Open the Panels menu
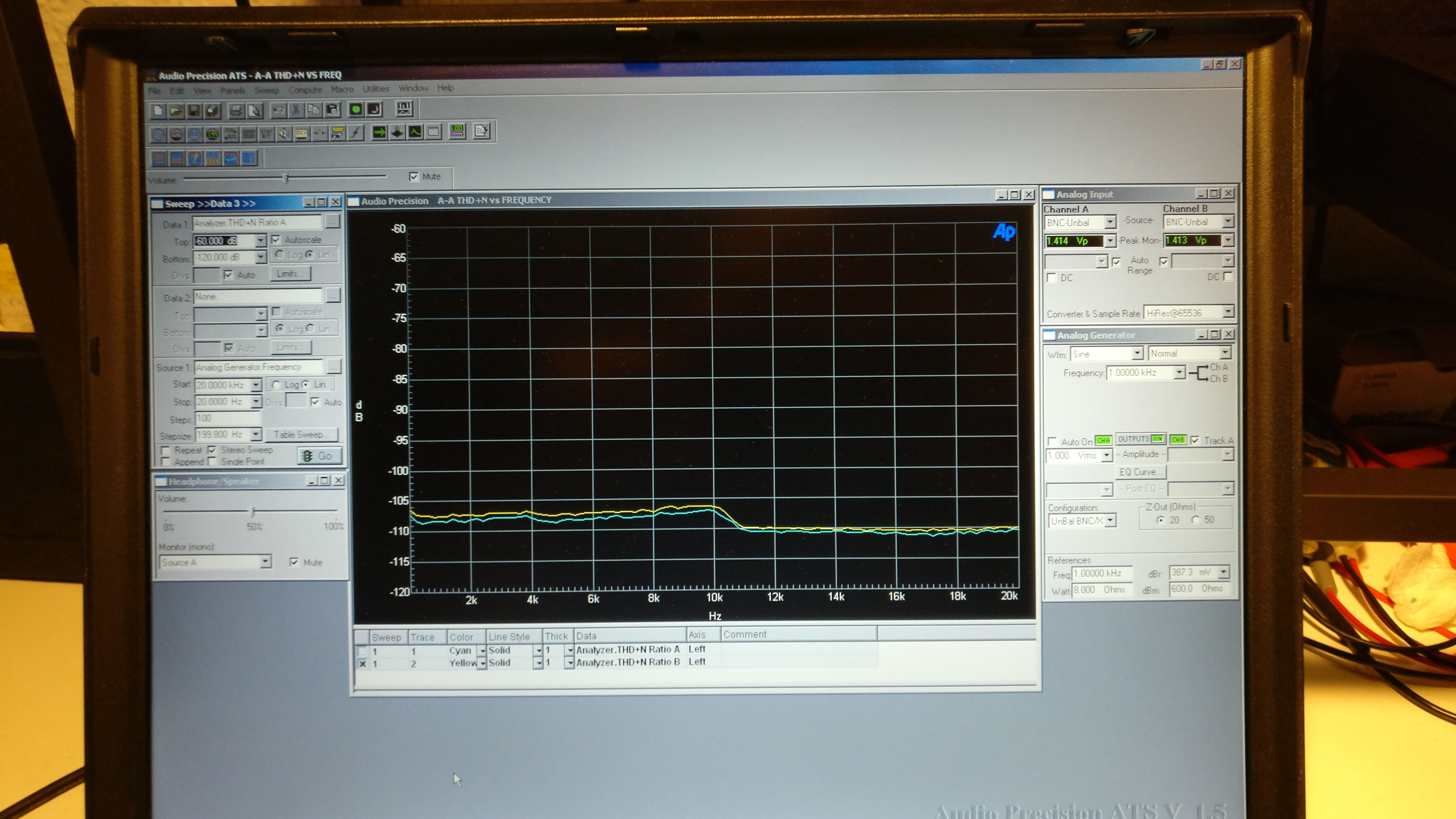This screenshot has width=1456, height=819. 232,90
